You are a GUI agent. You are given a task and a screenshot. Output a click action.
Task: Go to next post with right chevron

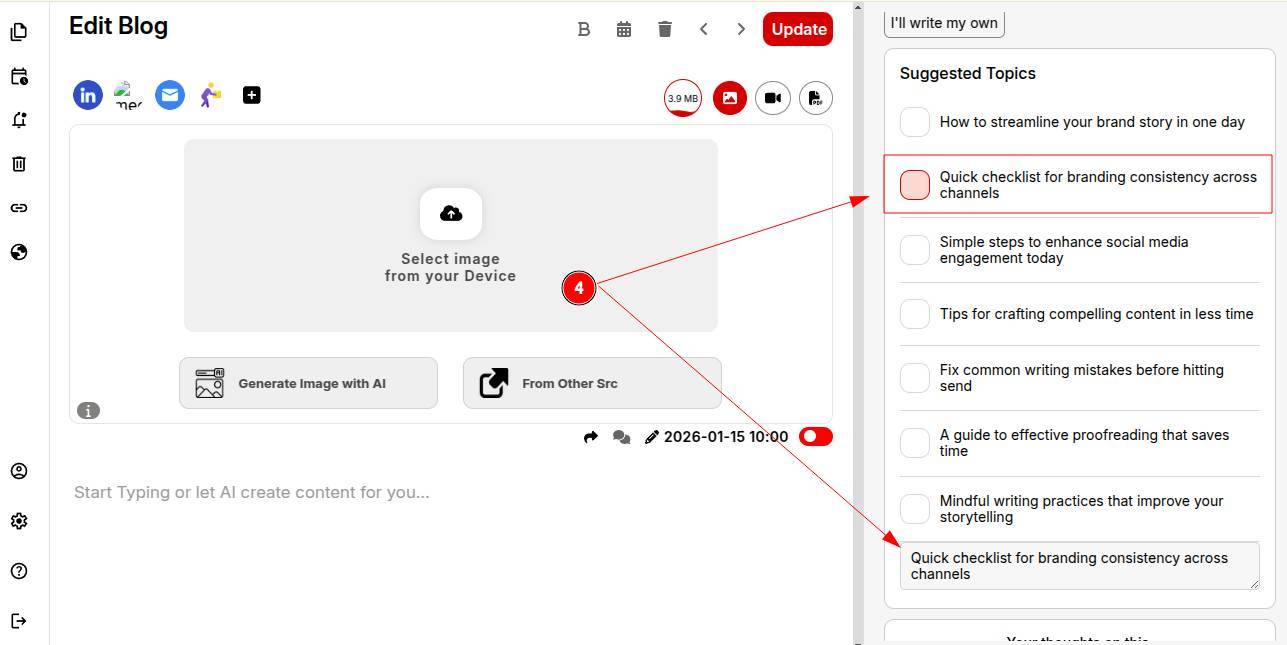pos(741,29)
